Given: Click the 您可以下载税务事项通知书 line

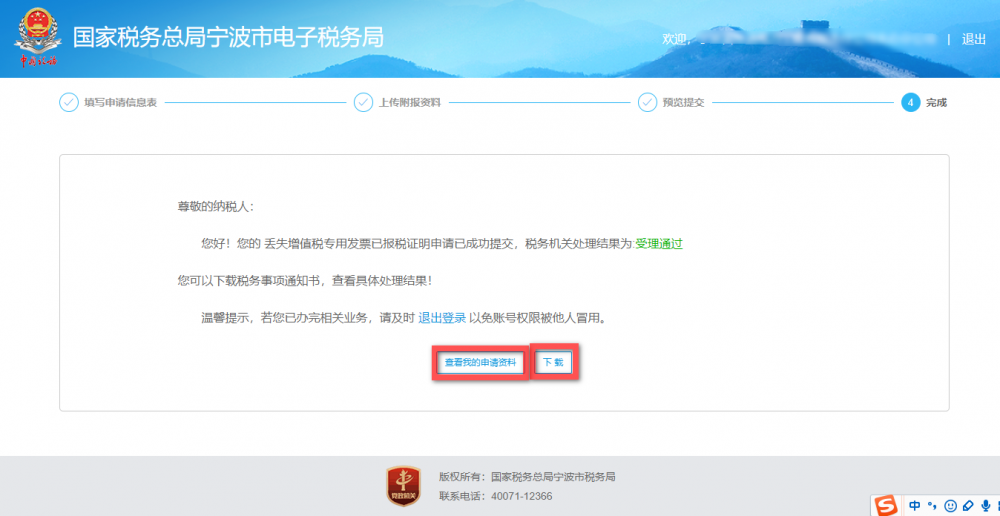Looking at the screenshot, I should [x=305, y=281].
